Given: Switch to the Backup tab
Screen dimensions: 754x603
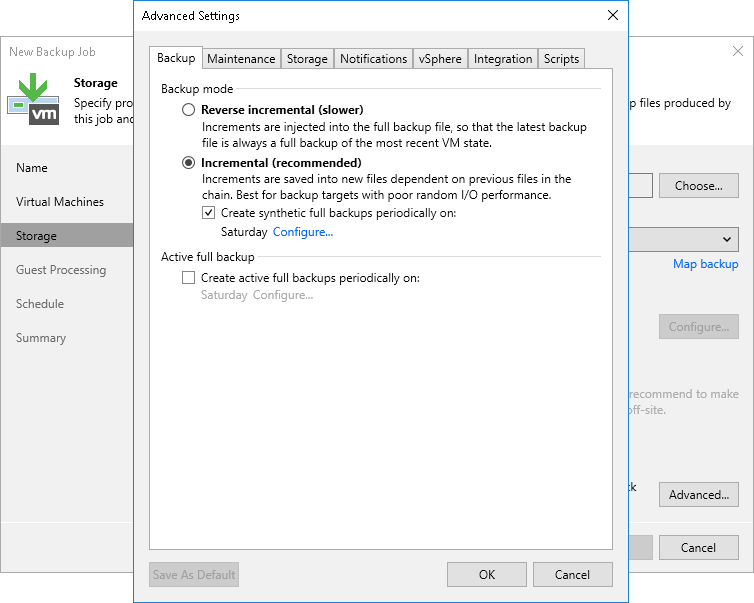Looking at the screenshot, I should point(176,58).
